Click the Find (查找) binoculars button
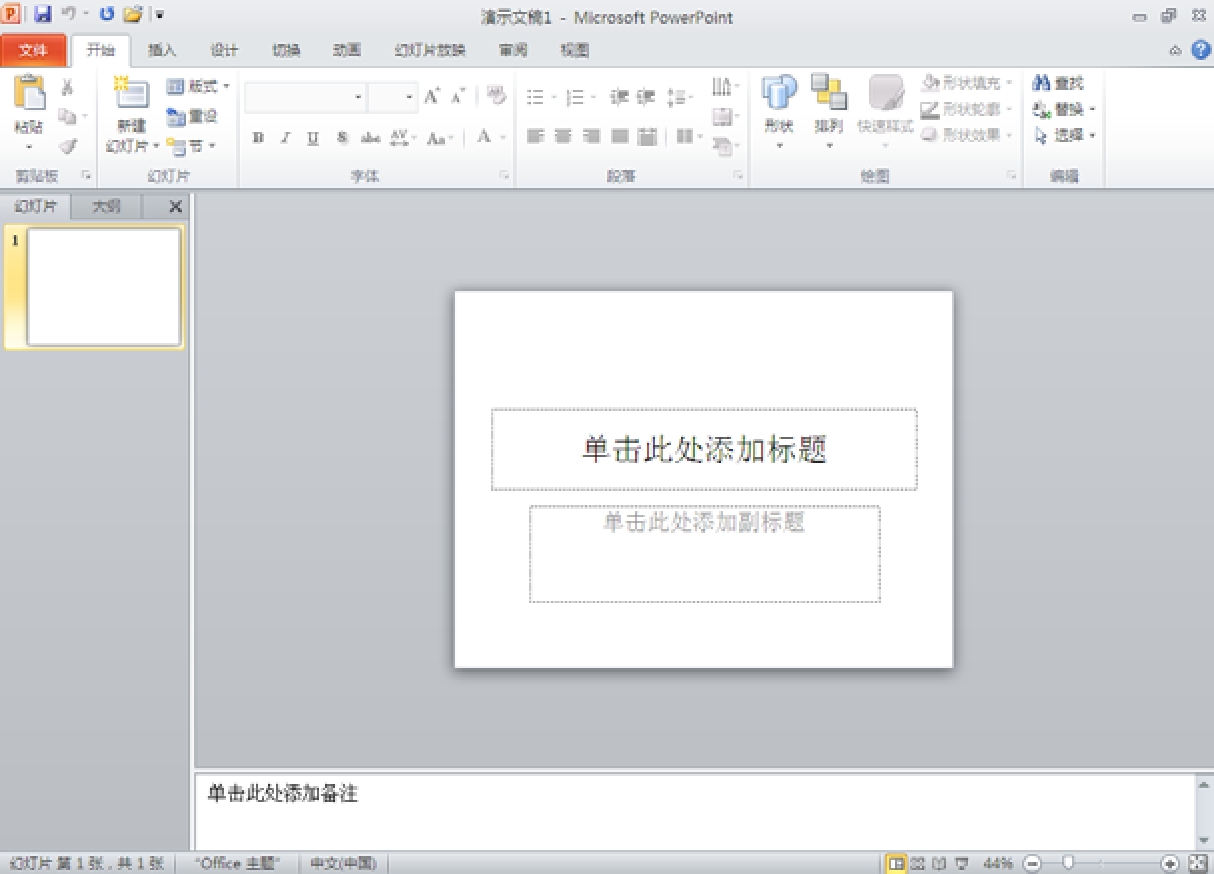The image size is (1214, 874). point(1058,83)
